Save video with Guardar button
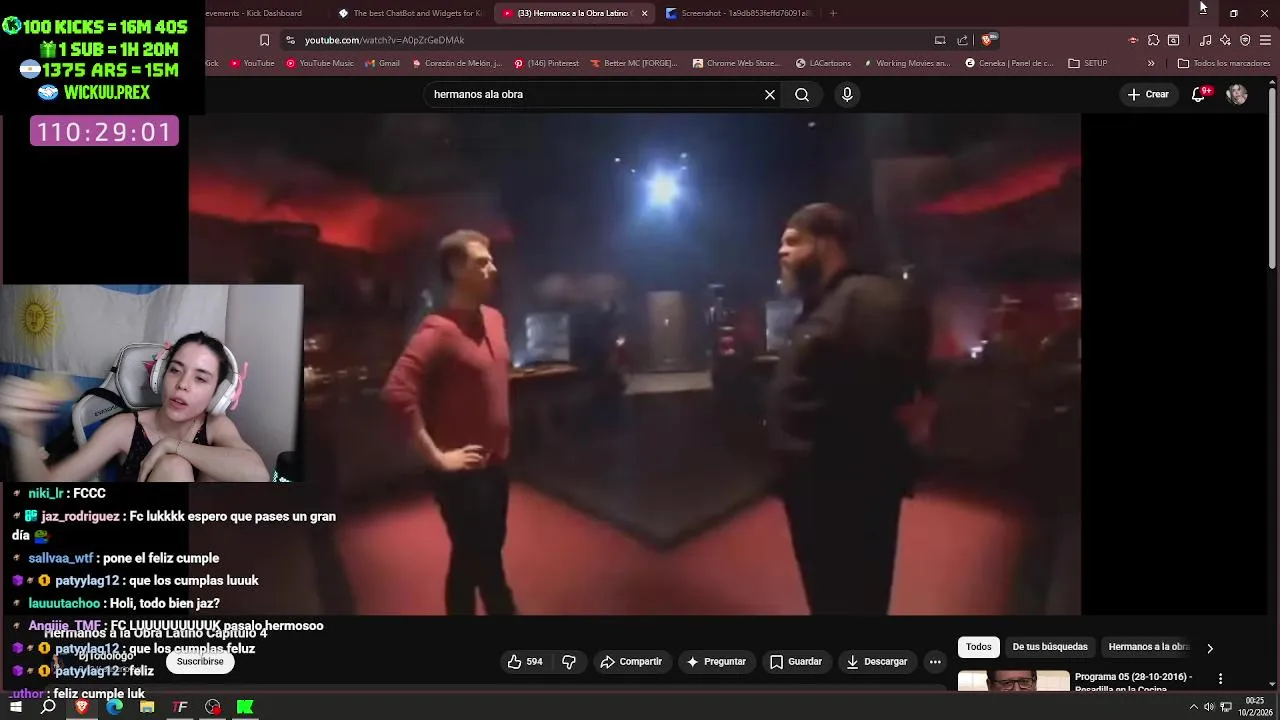This screenshot has width=1280, height=720. 796,661
